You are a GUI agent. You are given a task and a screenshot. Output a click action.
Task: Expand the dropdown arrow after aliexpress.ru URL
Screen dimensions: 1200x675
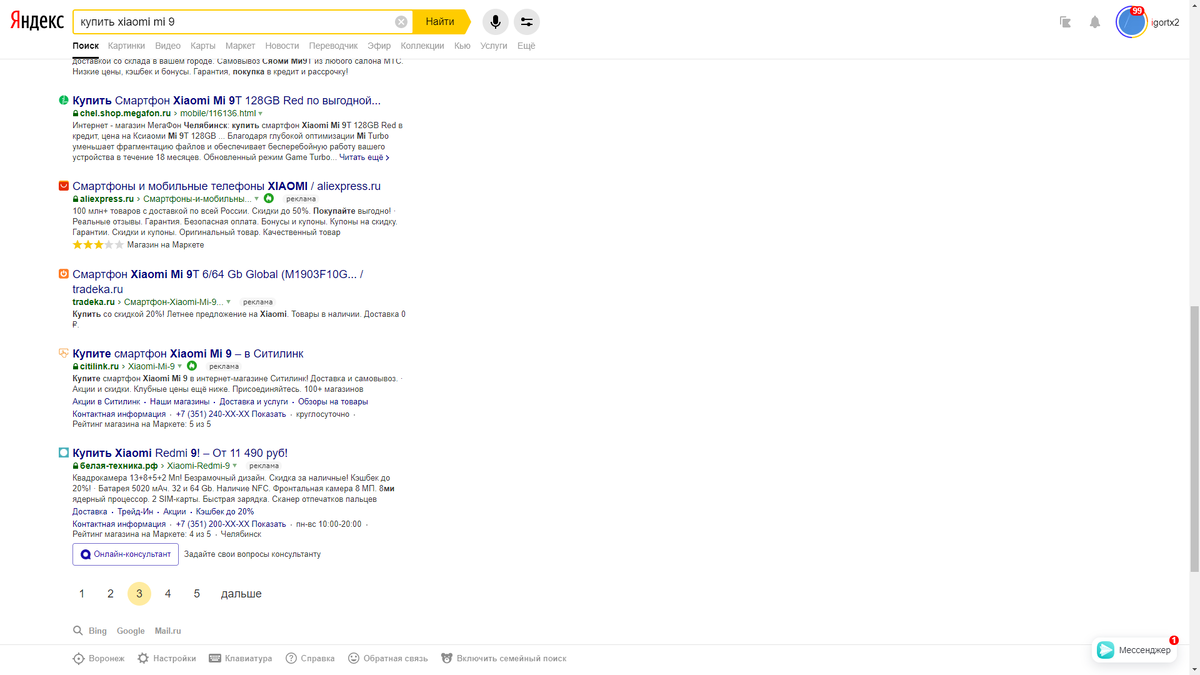(x=256, y=199)
